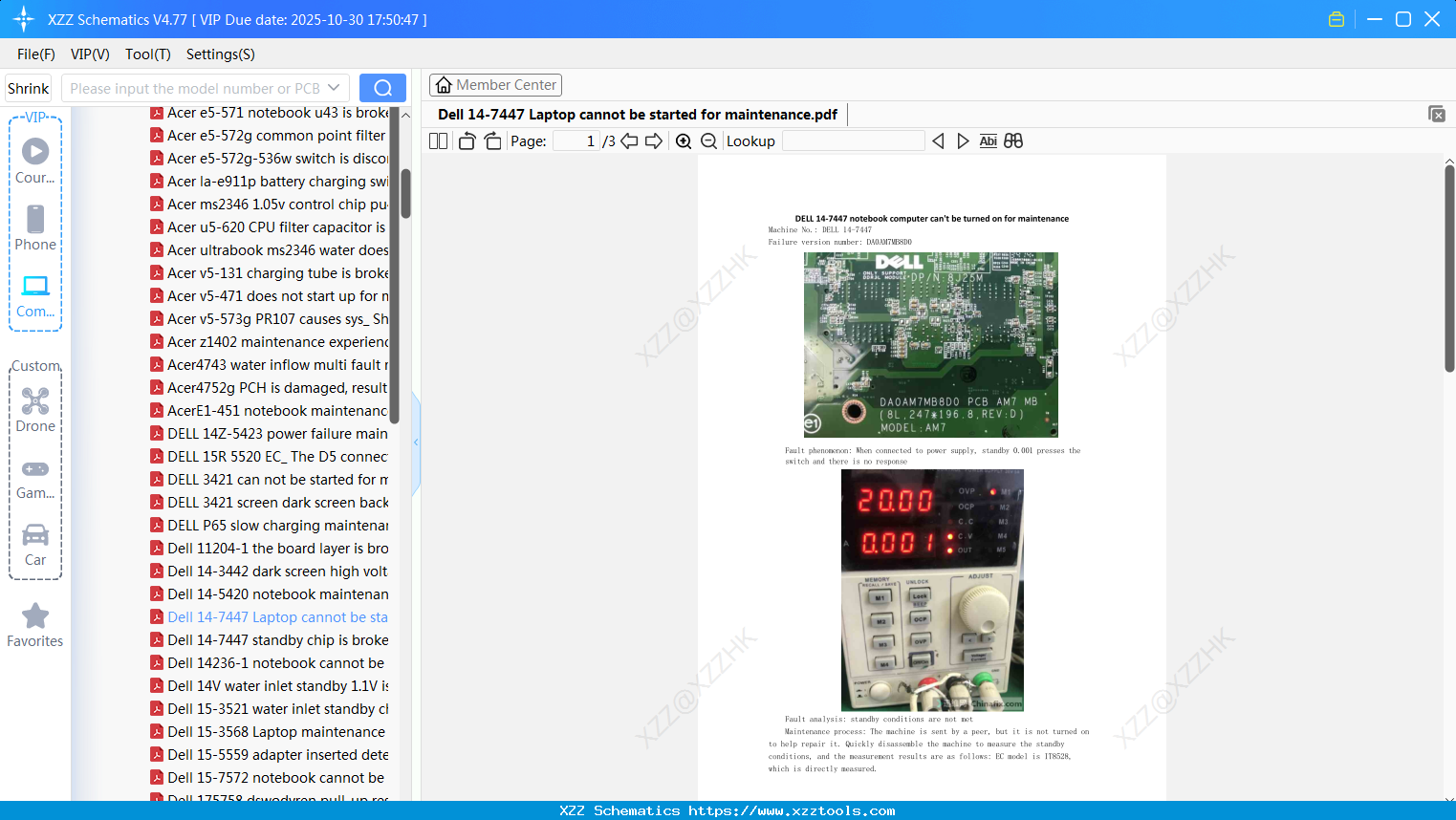Open Acer ms2346 1.05v control chip file

coord(269,205)
